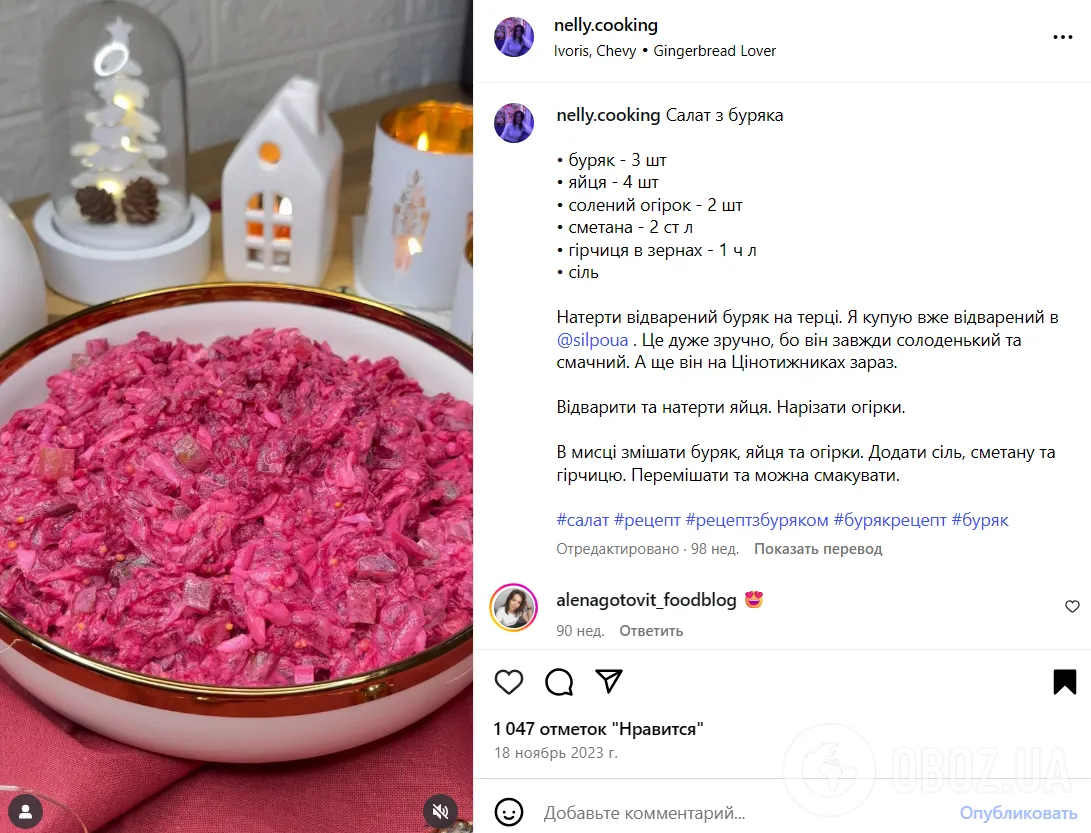Image resolution: width=1091 pixels, height=833 pixels.
Task: Open alenagotovit_foodblog avatar story ring
Action: [513, 607]
